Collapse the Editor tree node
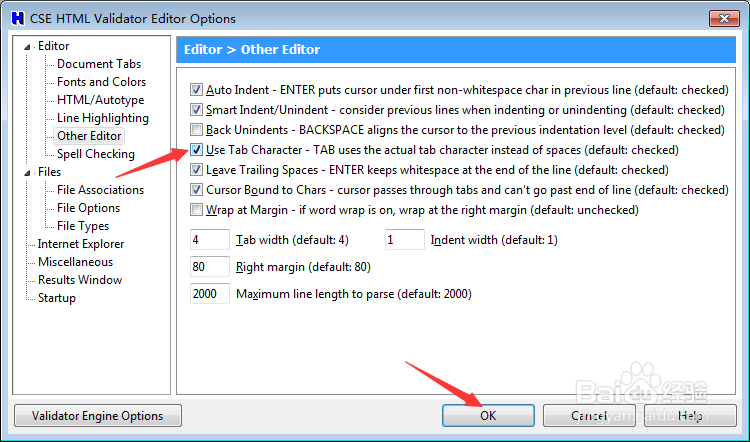 (x=27, y=47)
